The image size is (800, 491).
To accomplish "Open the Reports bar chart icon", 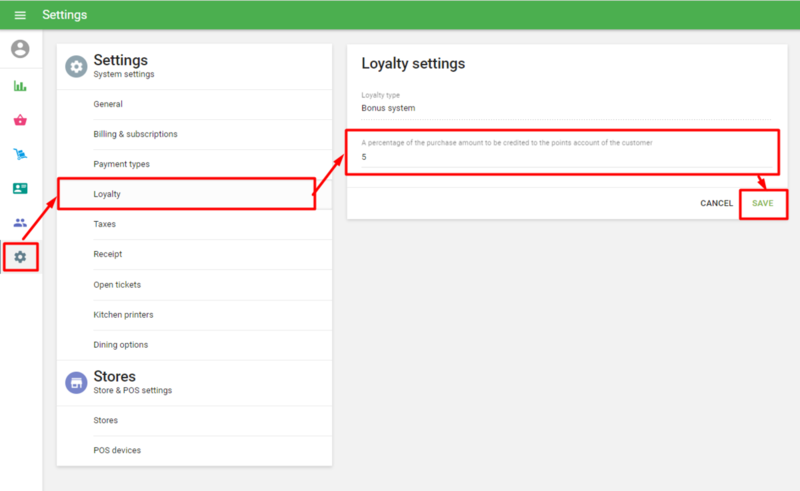I will coord(20,86).
